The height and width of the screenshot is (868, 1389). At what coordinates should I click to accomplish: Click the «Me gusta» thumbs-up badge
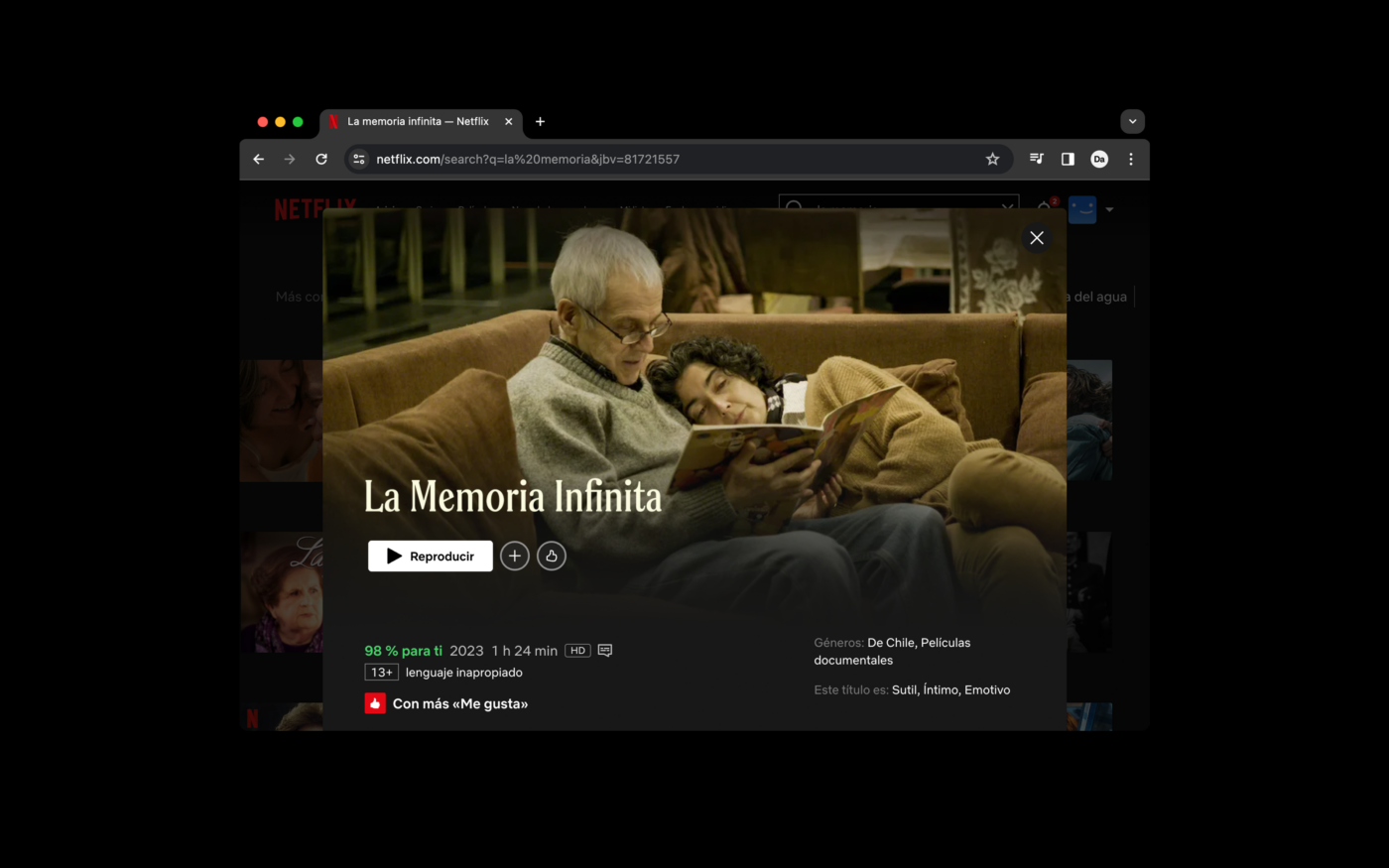(x=375, y=702)
